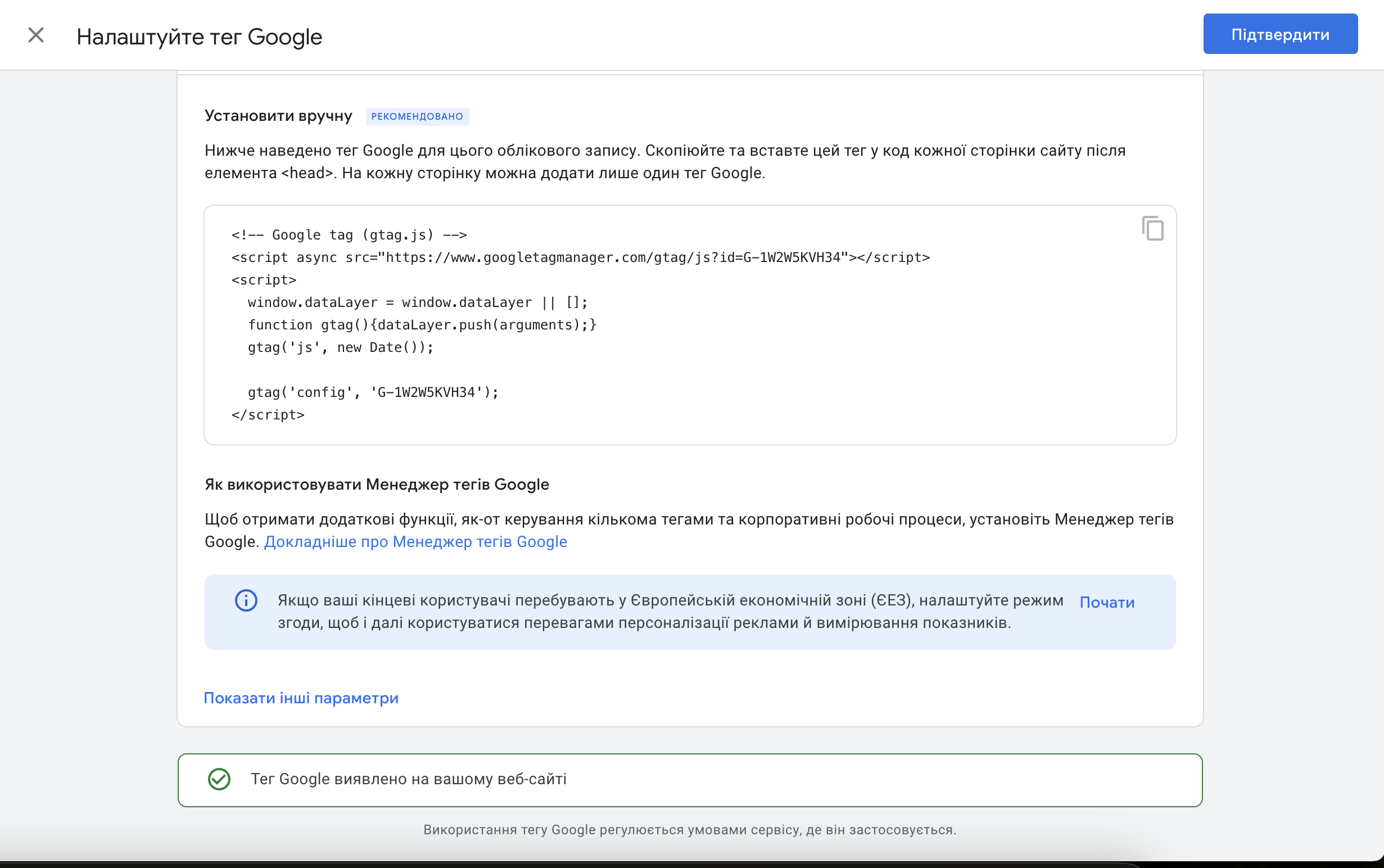The image size is (1384, 868).
Task: Click the terms of service footer text
Action: 689,830
